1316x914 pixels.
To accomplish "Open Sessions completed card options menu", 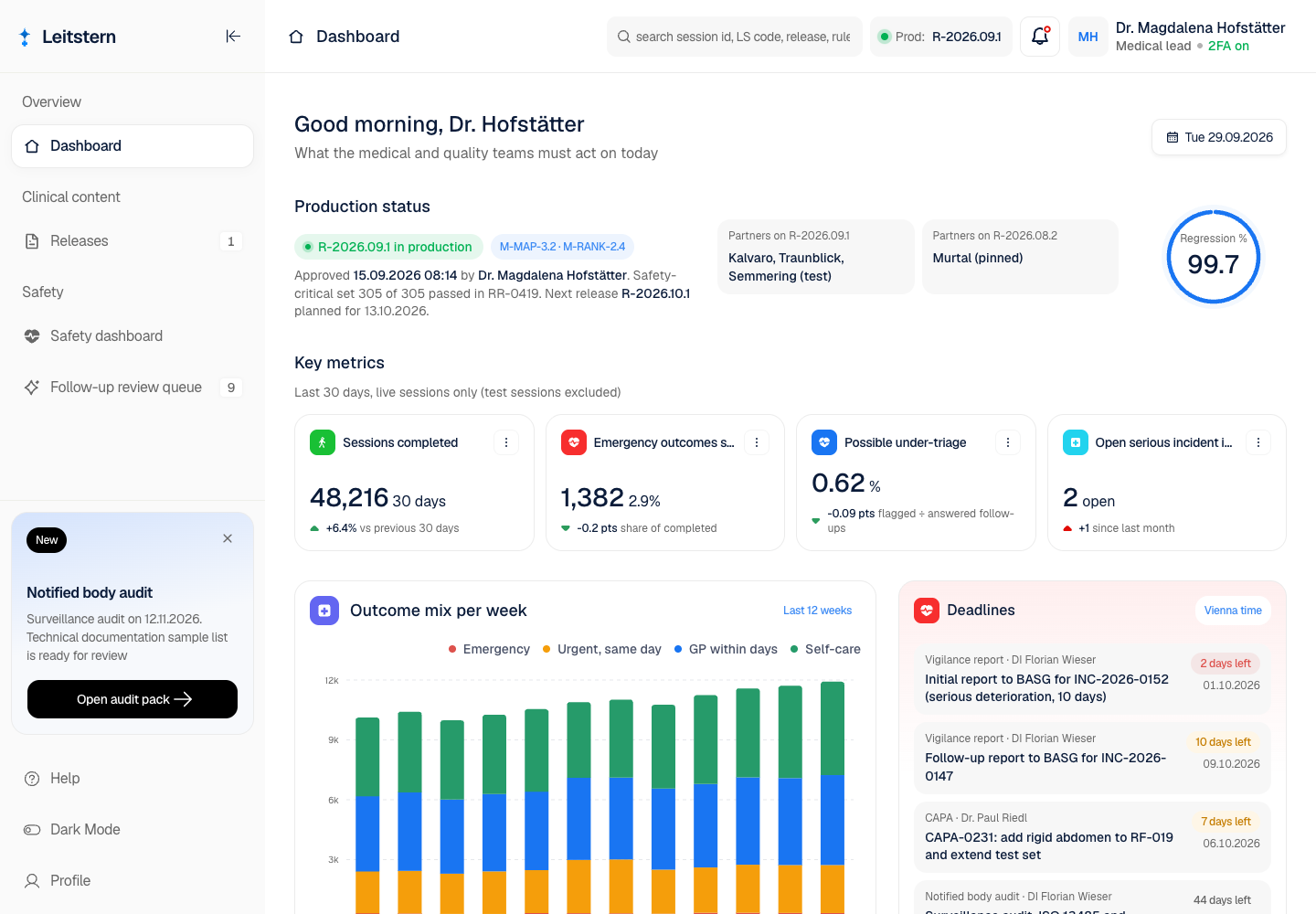I will [x=506, y=442].
